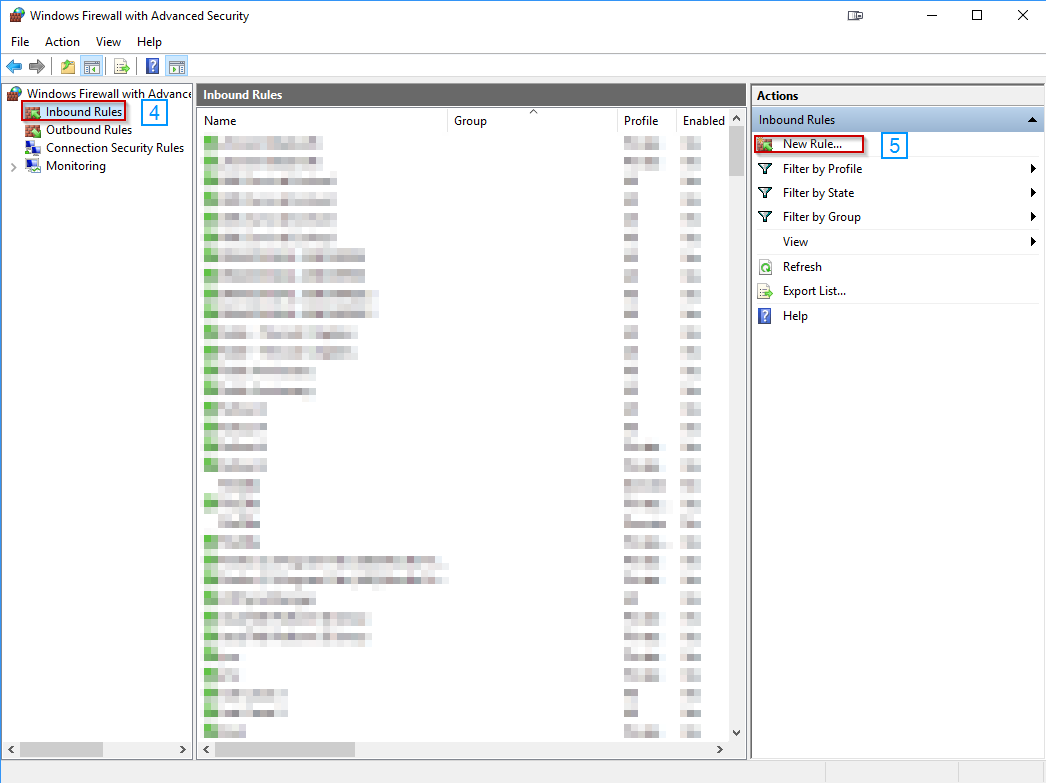Toggle the Show/Hide Console Tree toolbar icon

[90, 66]
